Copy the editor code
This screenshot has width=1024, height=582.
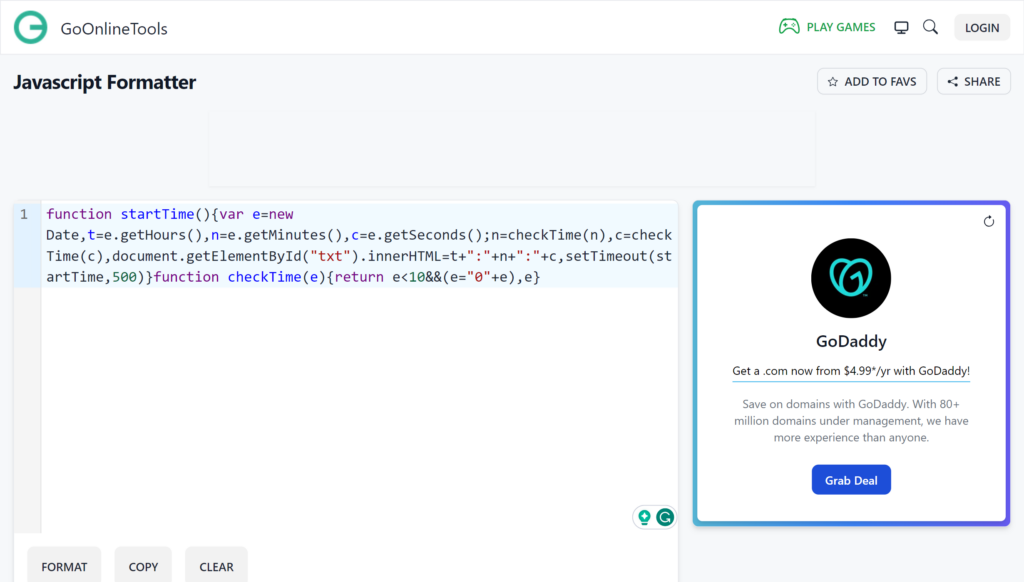143,566
